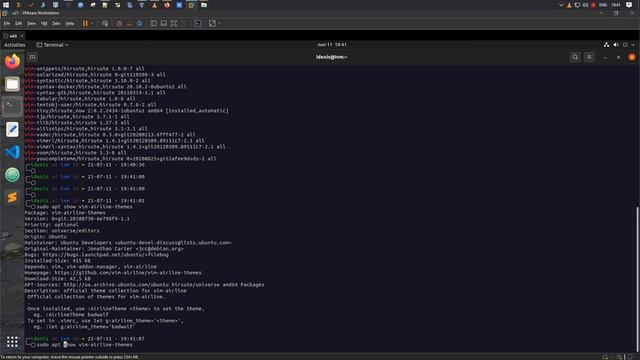
Task: Click the "Depends: vim, vim-addon-manager, vim-airline" line
Action: pyautogui.click(x=90, y=267)
